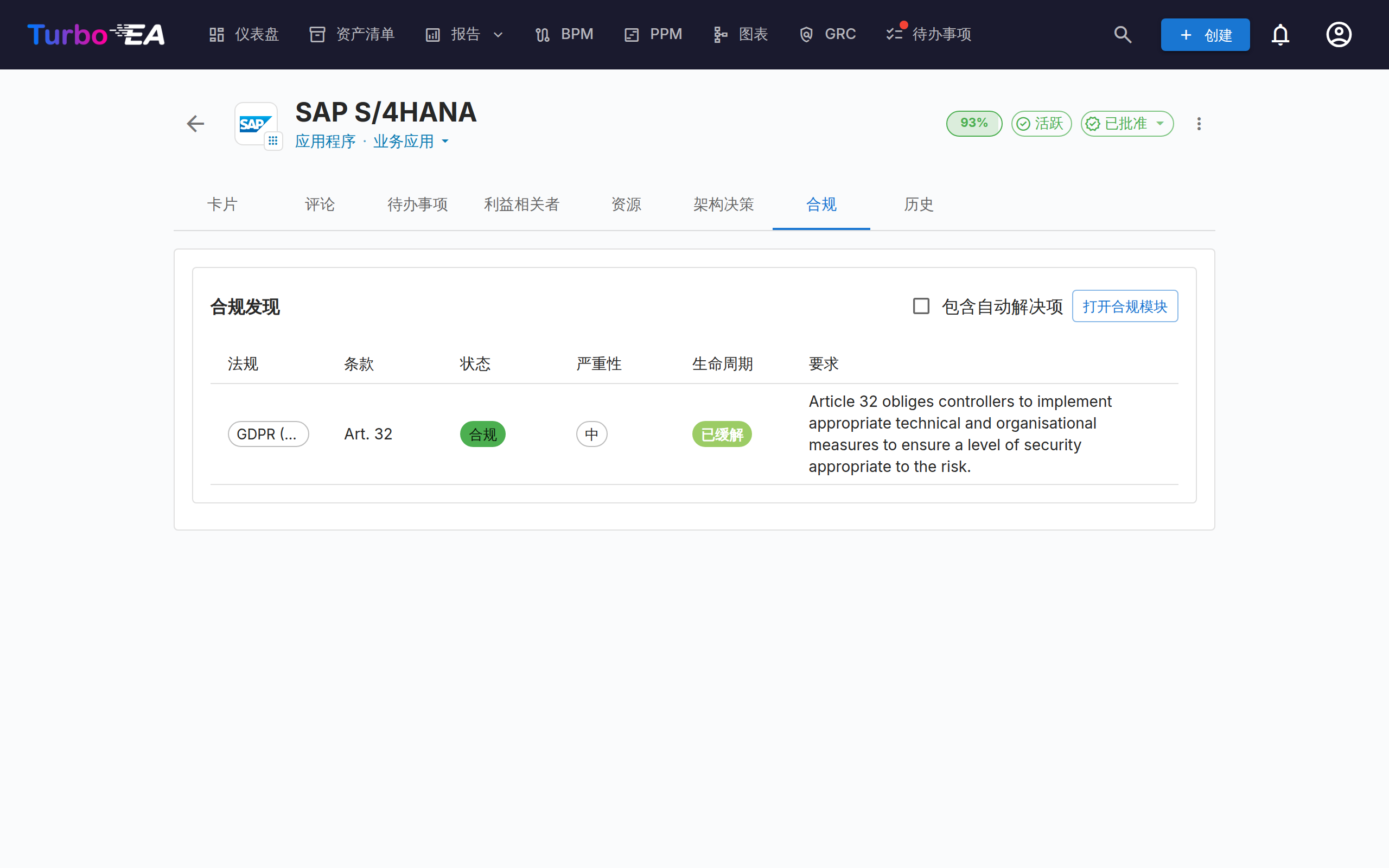Expand the 报告 dropdown in navigation

464,34
